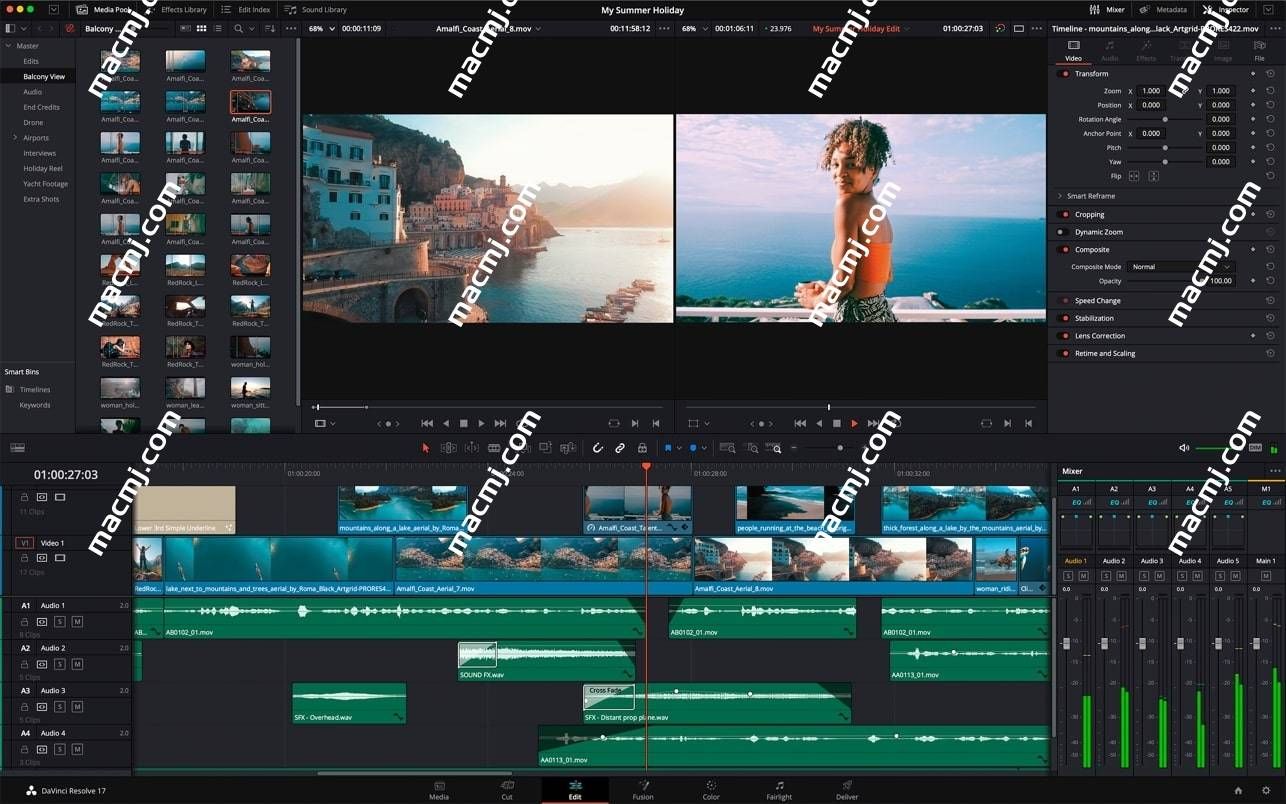Switch to the Media page tab
1286x804 pixels.
(439, 790)
